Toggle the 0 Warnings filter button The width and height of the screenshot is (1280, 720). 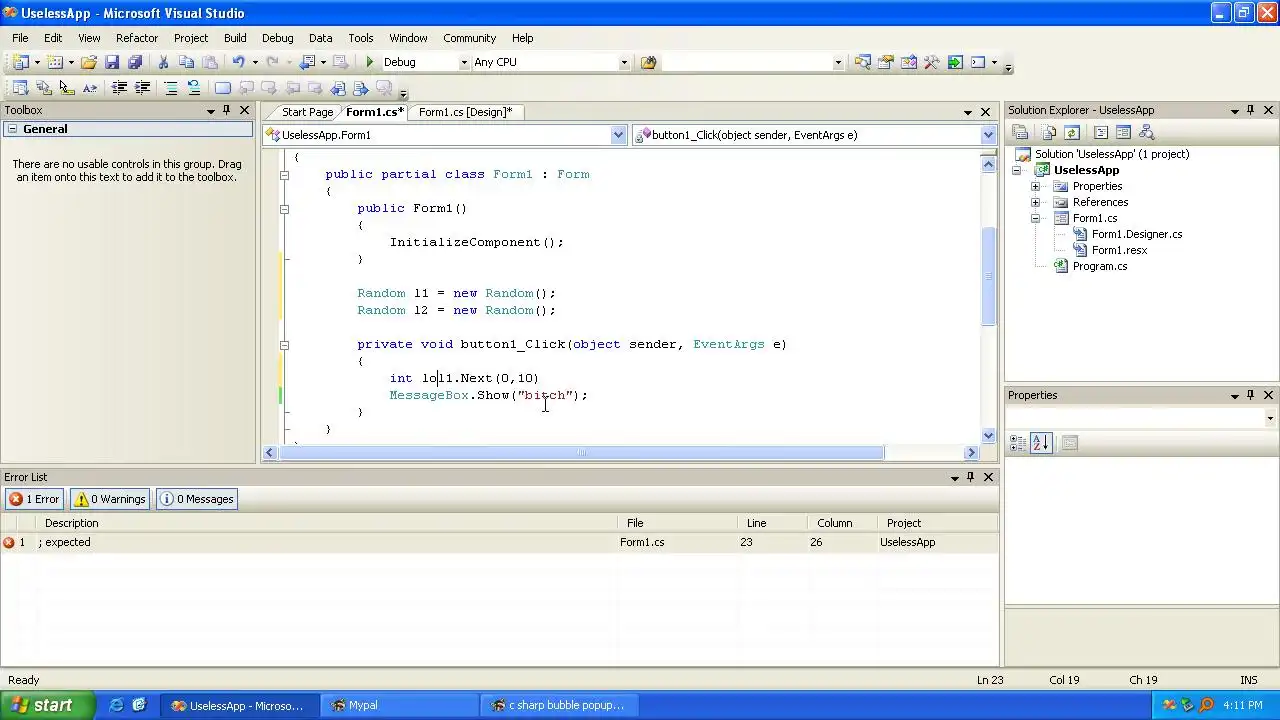[x=109, y=499]
